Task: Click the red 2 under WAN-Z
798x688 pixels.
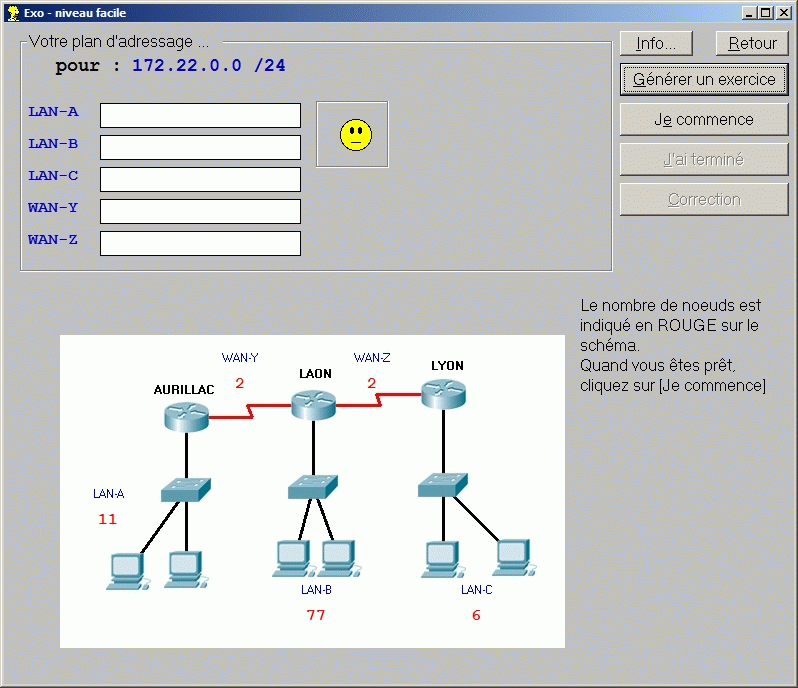Action: 372,383
